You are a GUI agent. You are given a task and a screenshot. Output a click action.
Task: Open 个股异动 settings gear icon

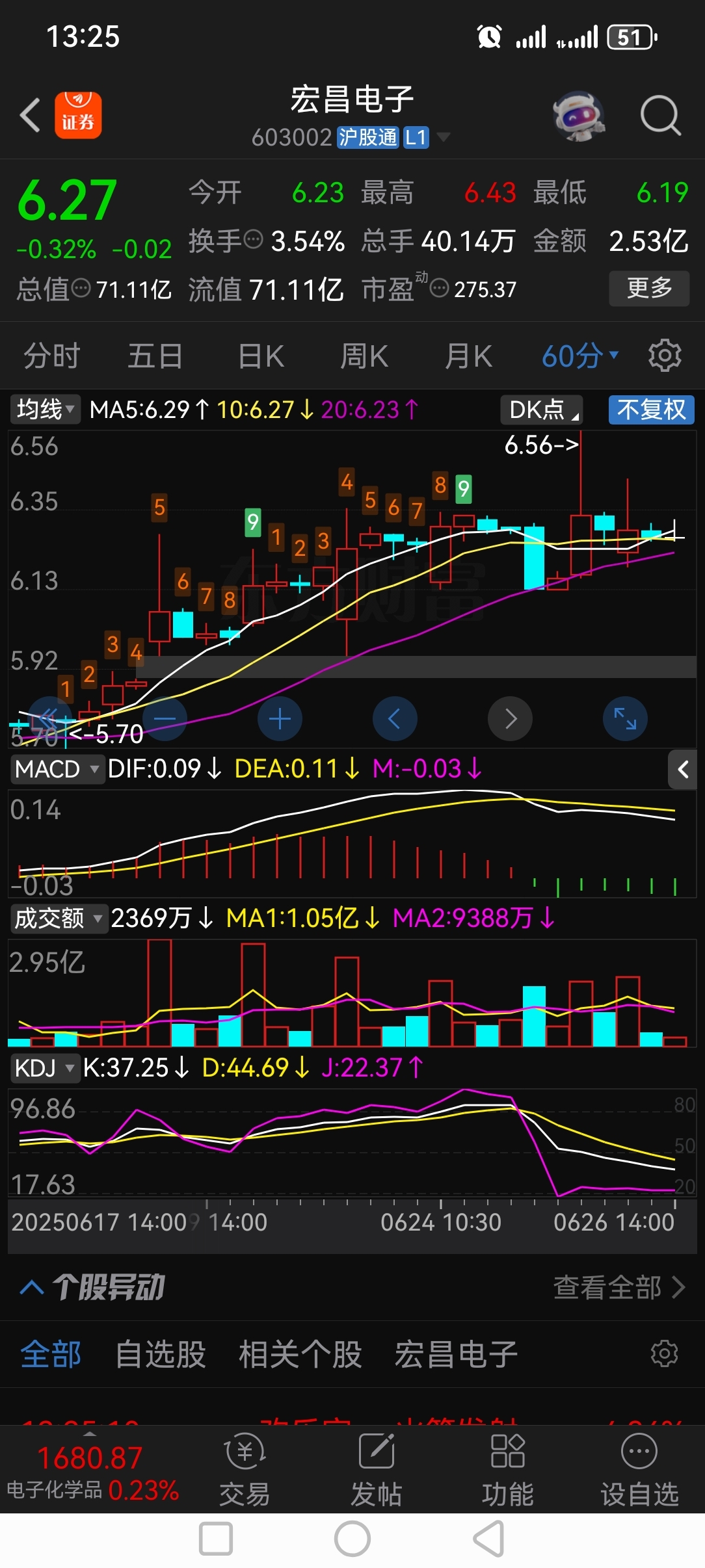(x=665, y=1354)
